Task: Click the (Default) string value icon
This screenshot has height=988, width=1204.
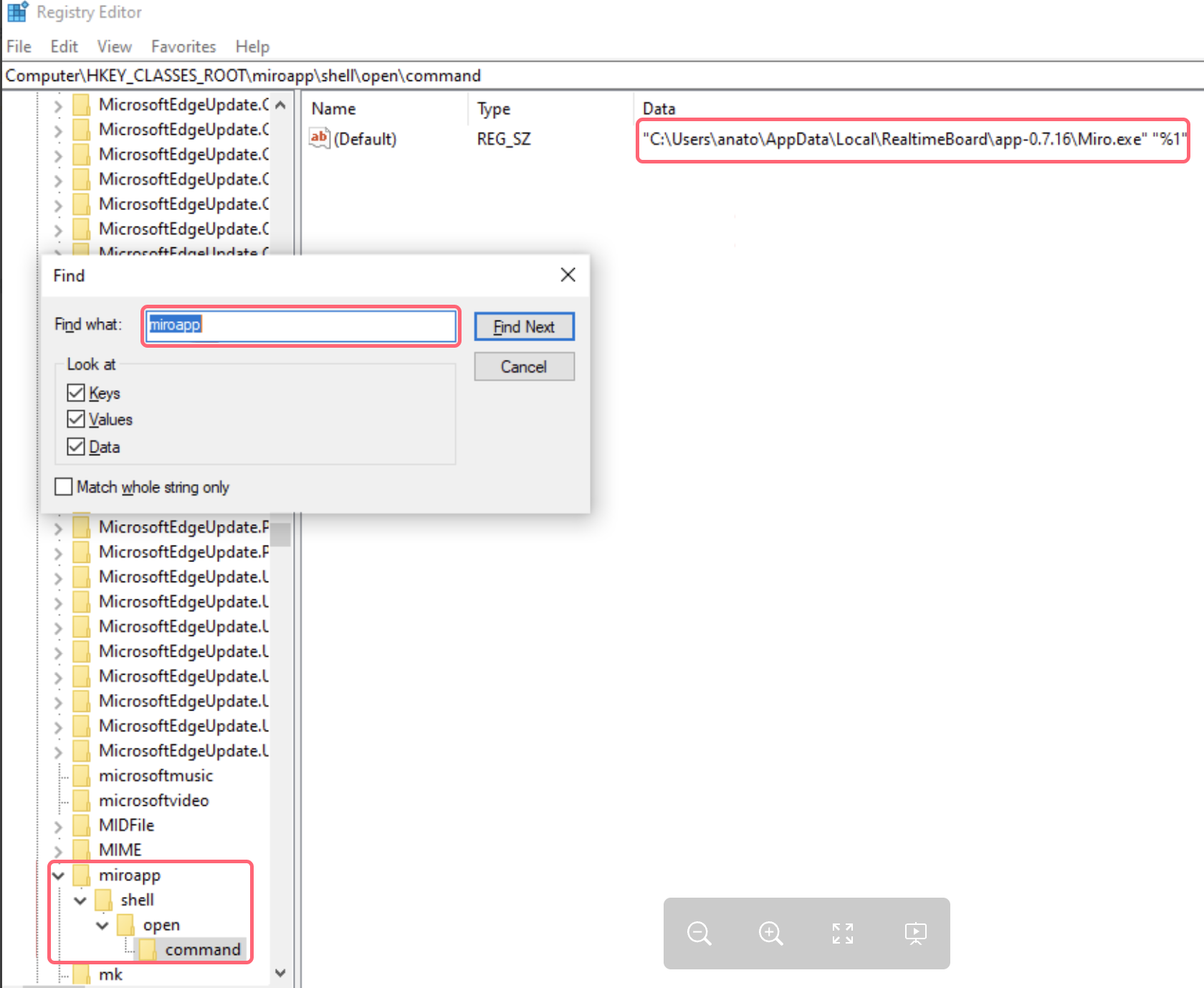Action: [319, 138]
